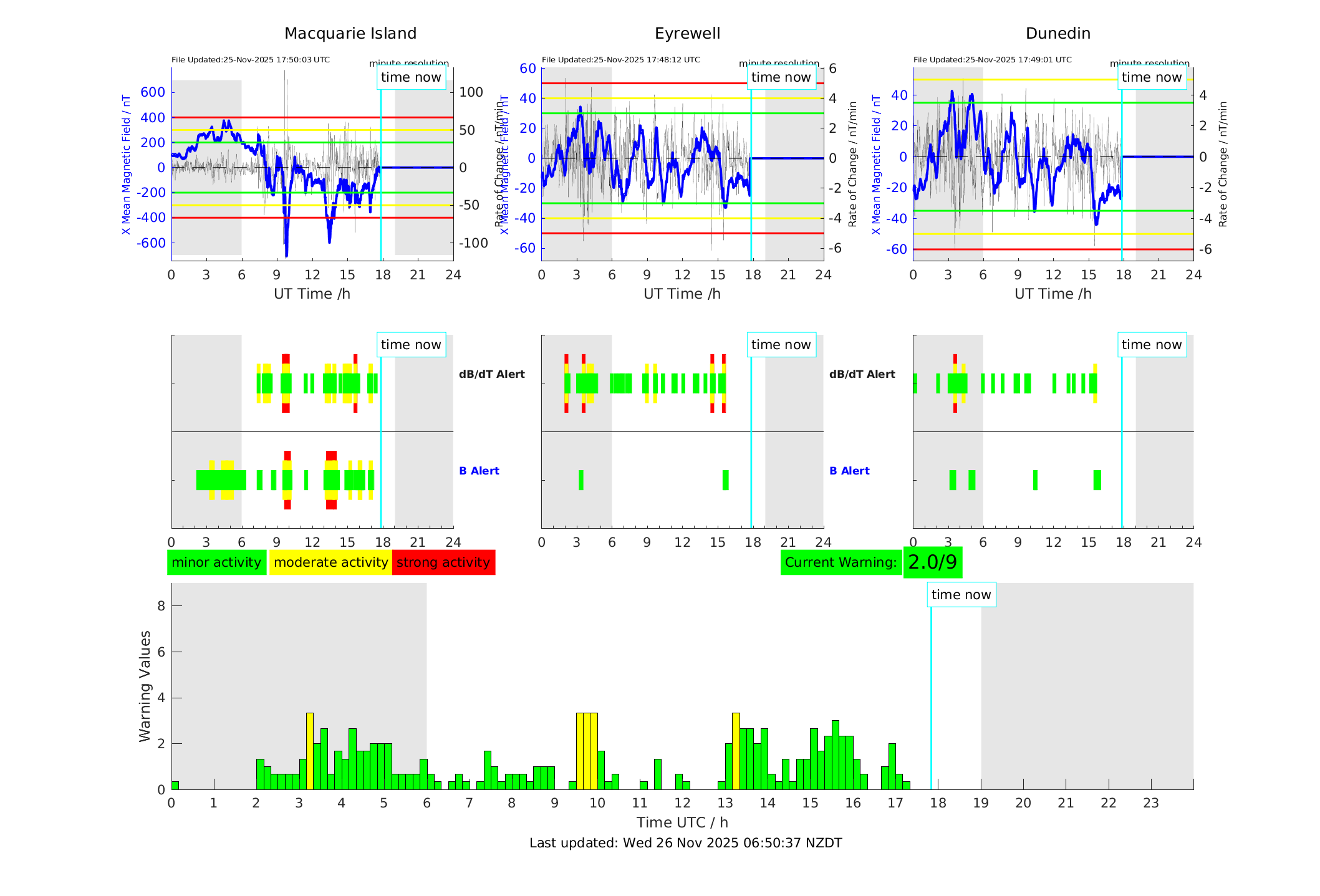The image size is (1320, 896).
Task: Click time now label in Dunedin alert panel
Action: click(x=1151, y=345)
